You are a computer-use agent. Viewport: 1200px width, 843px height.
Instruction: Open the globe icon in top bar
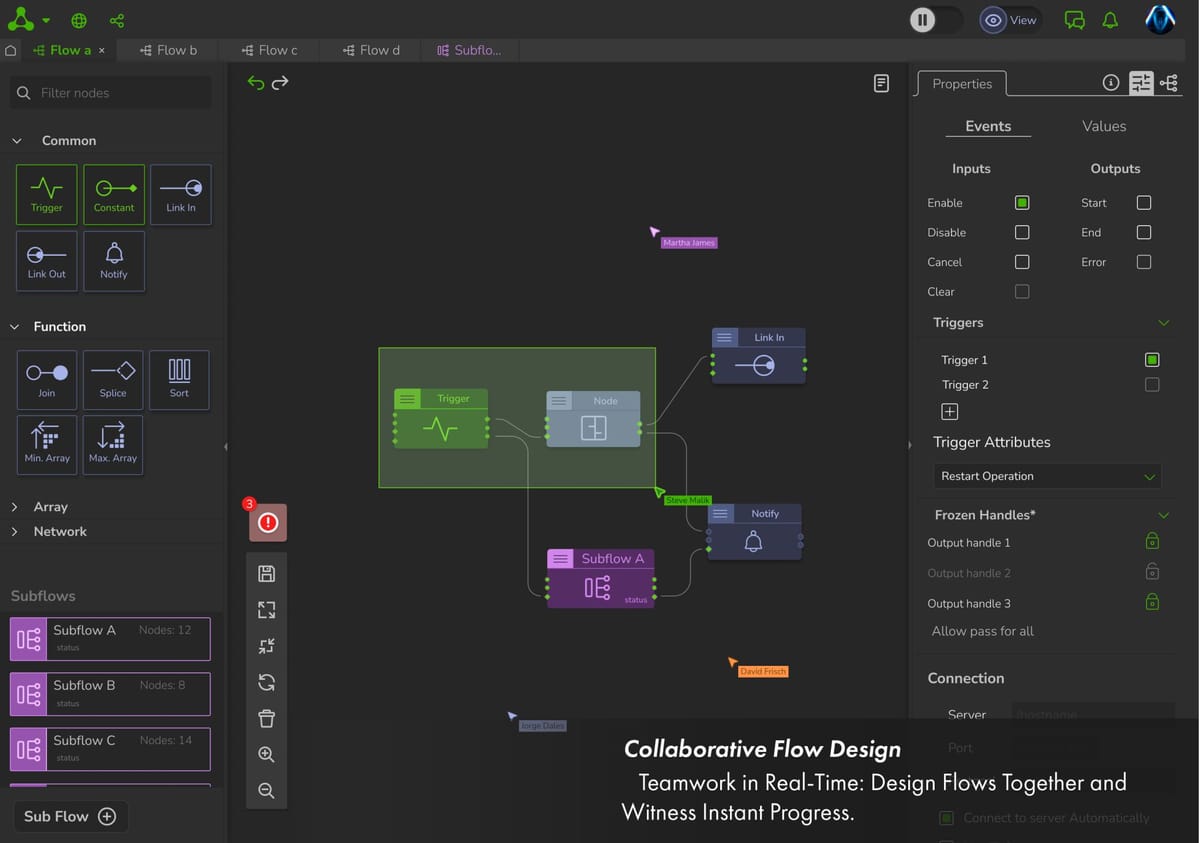tap(79, 20)
